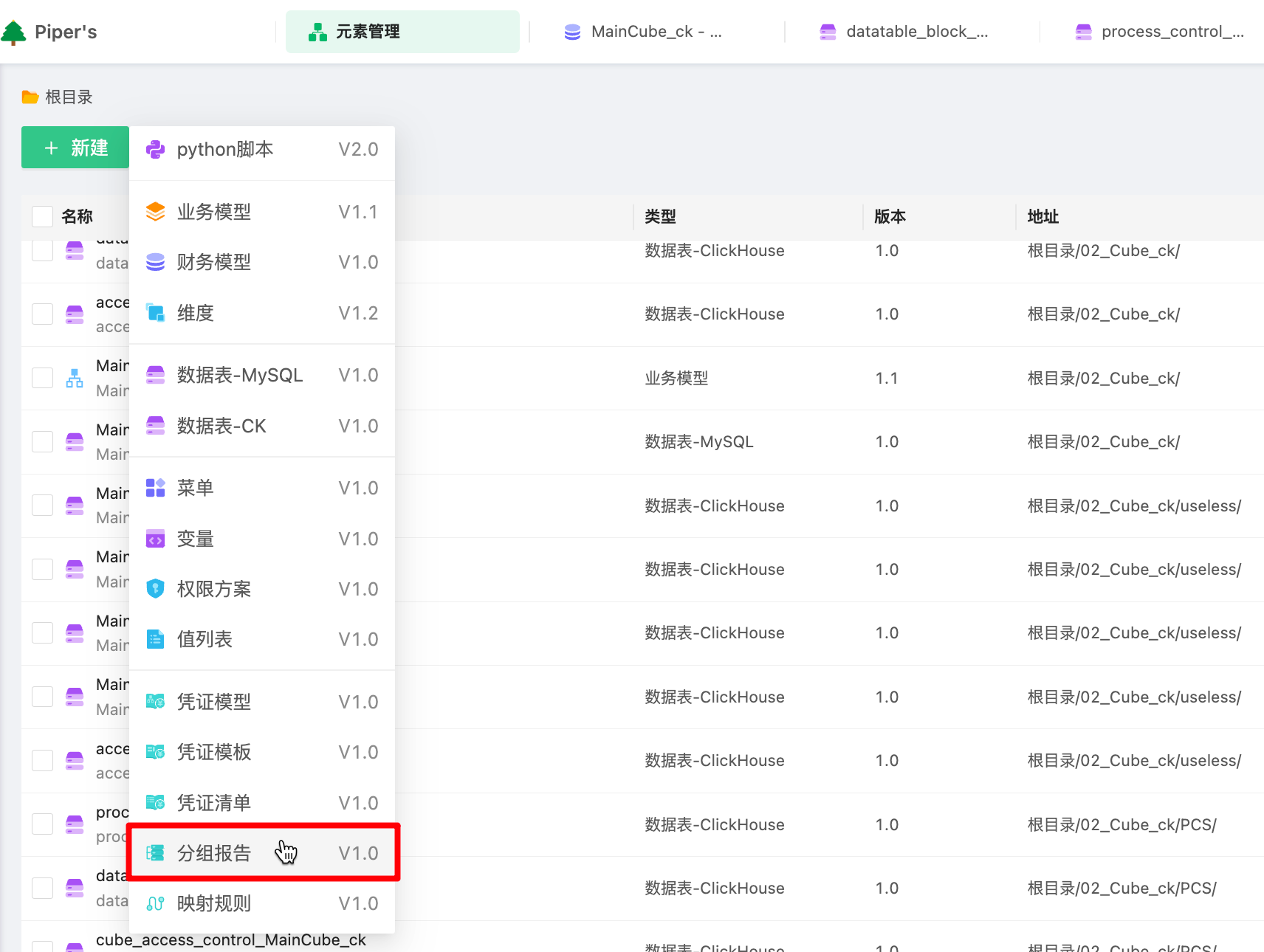Click the orange 业务模型 layers icon
The height and width of the screenshot is (952, 1264).
click(155, 212)
